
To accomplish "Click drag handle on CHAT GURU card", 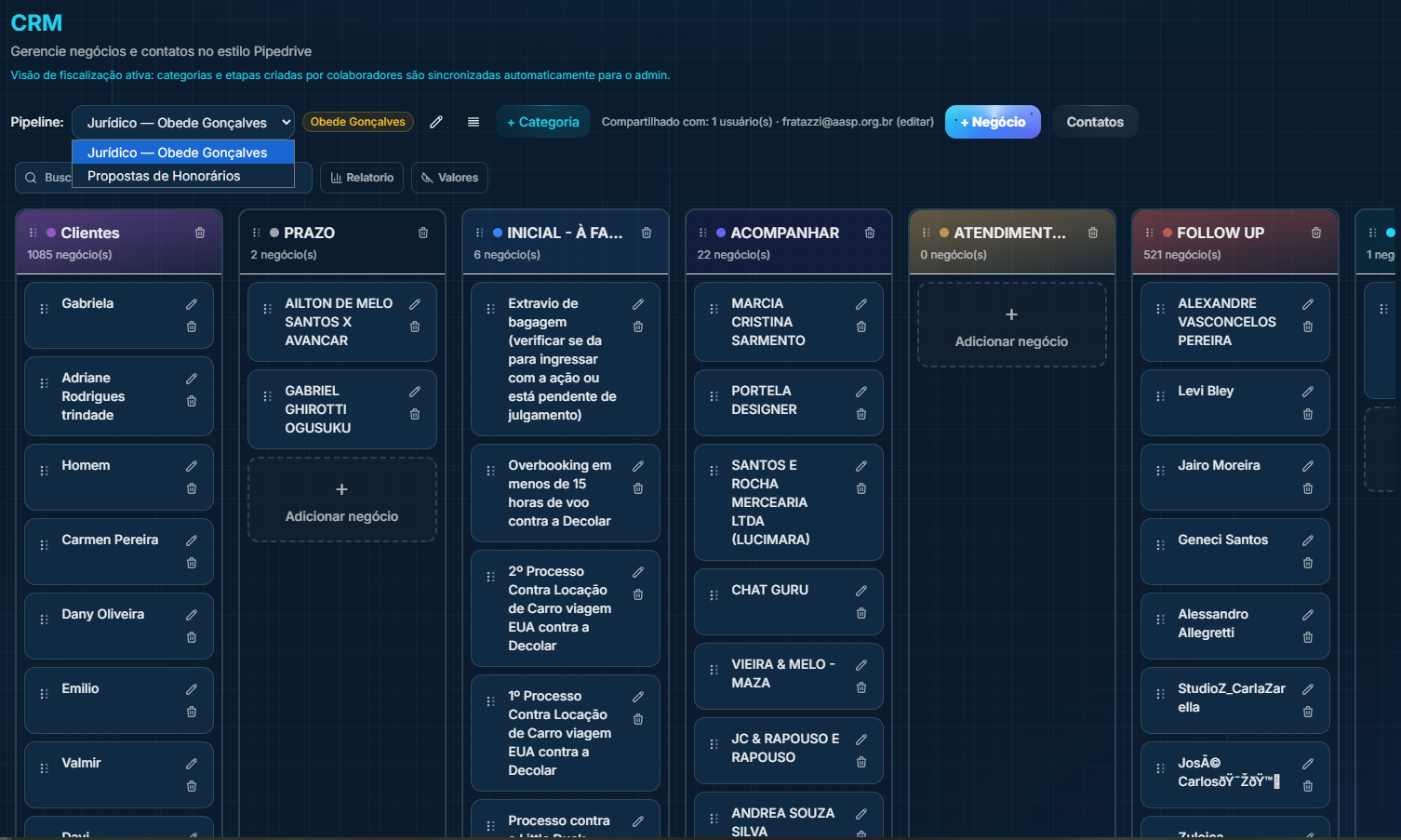I will coord(714,595).
